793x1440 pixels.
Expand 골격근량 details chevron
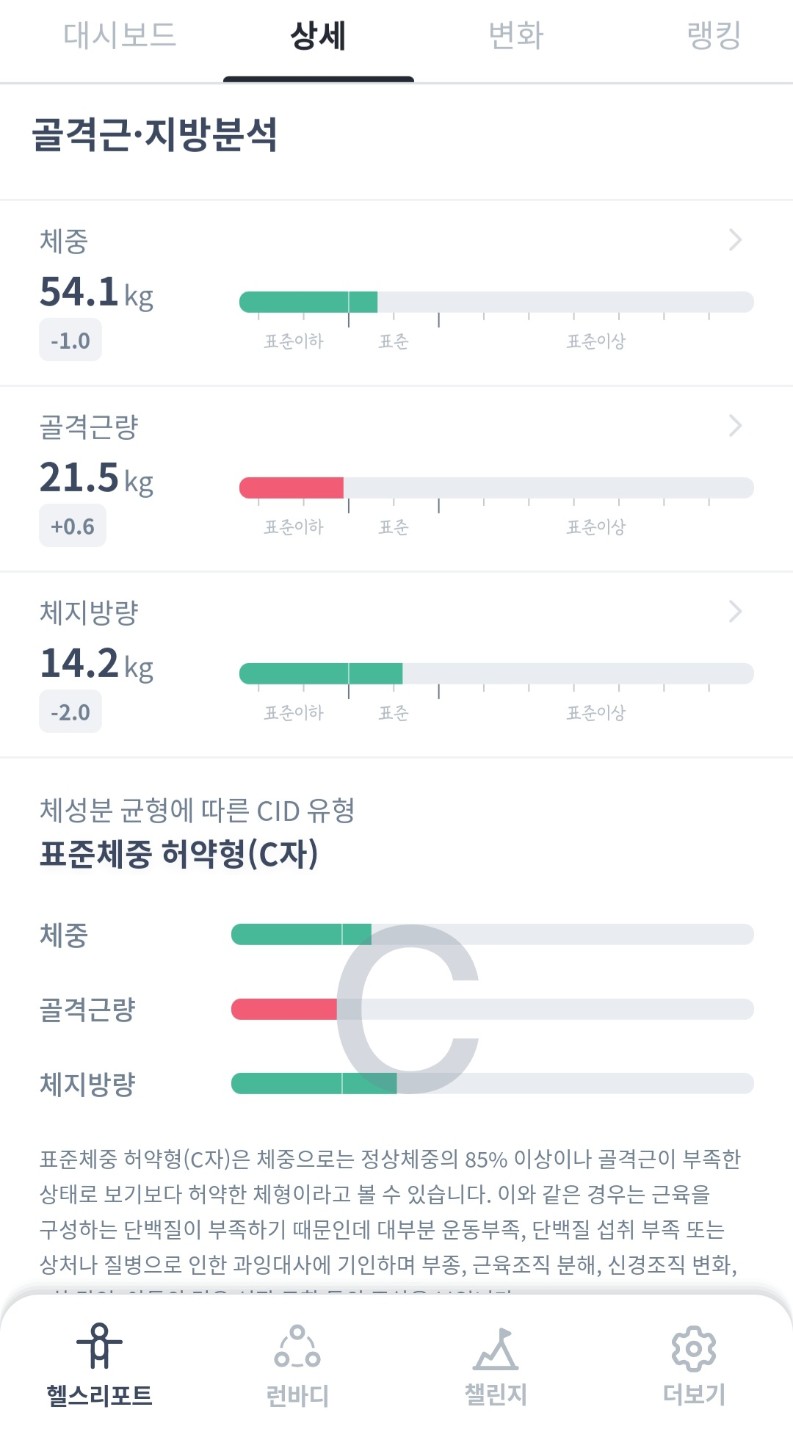[735, 426]
